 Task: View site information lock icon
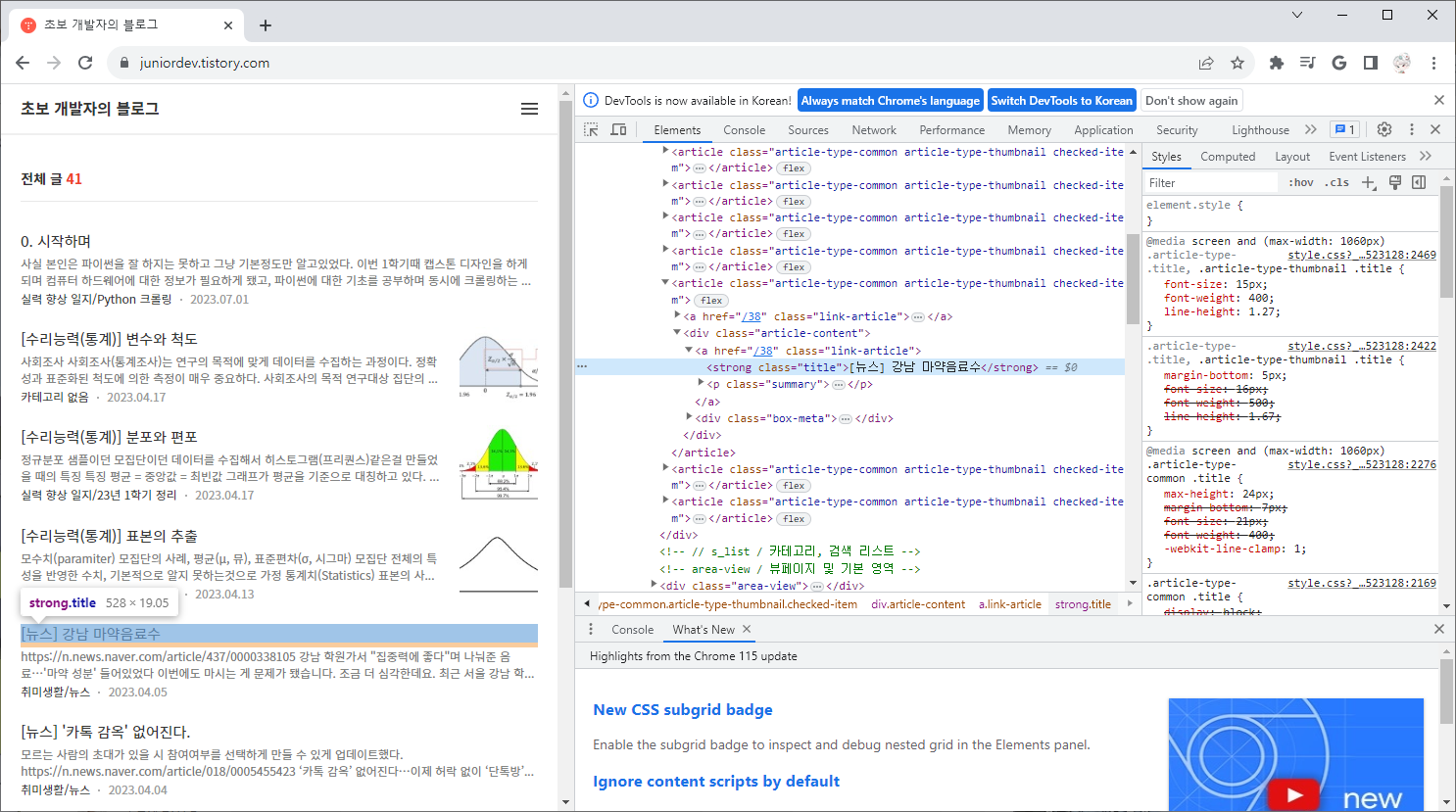coord(123,63)
